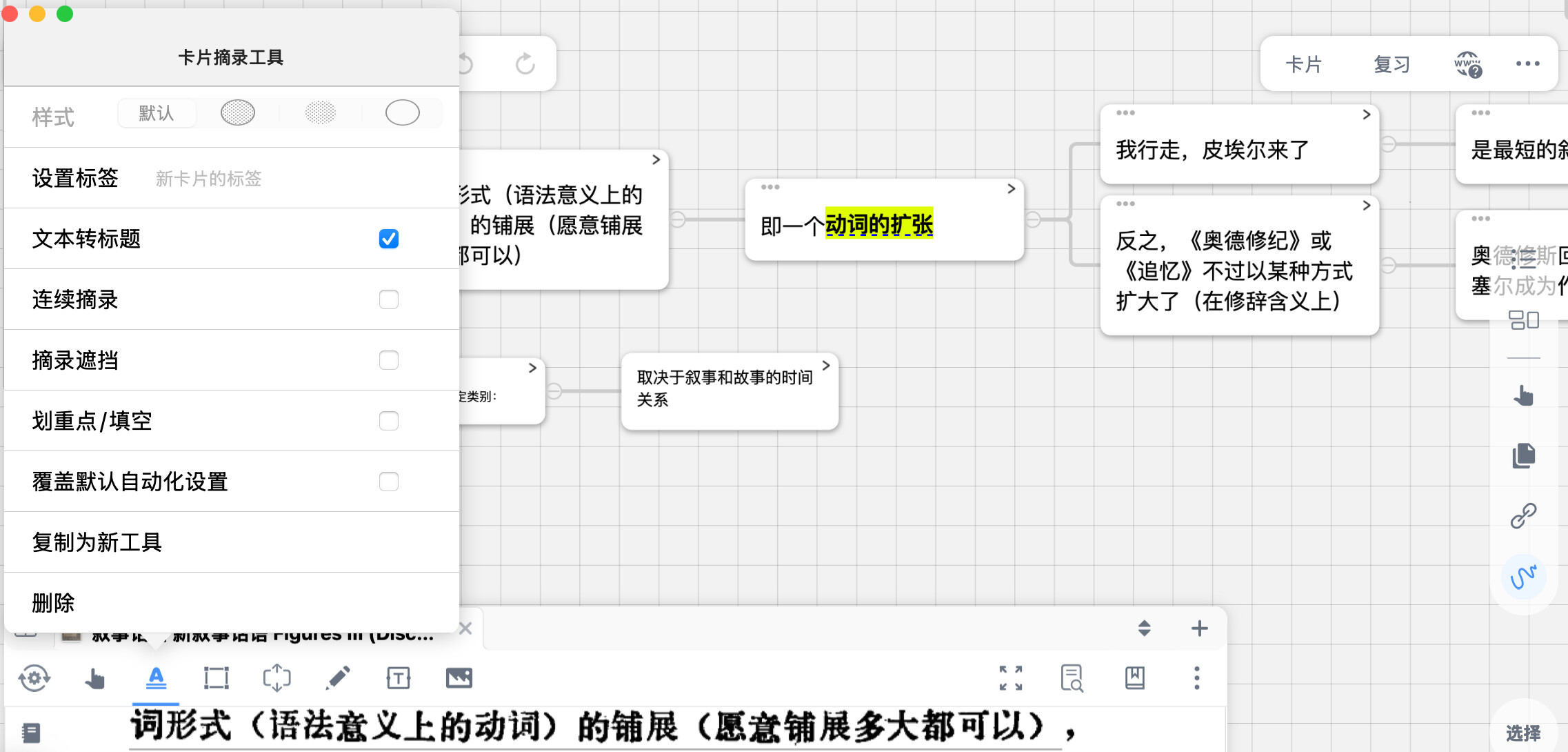Click the 删除 menu entry
1568x752 pixels.
tap(232, 602)
